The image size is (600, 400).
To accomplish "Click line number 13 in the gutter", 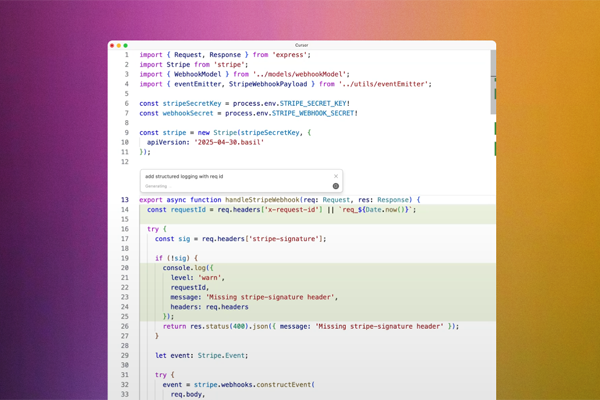I will 124,200.
